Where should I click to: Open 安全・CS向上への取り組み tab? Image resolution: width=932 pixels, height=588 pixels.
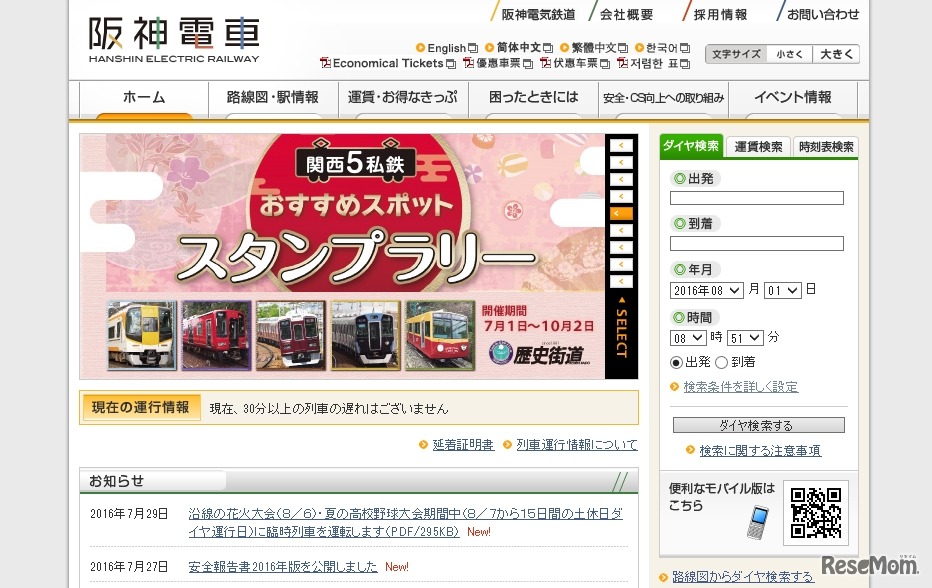tap(663, 99)
